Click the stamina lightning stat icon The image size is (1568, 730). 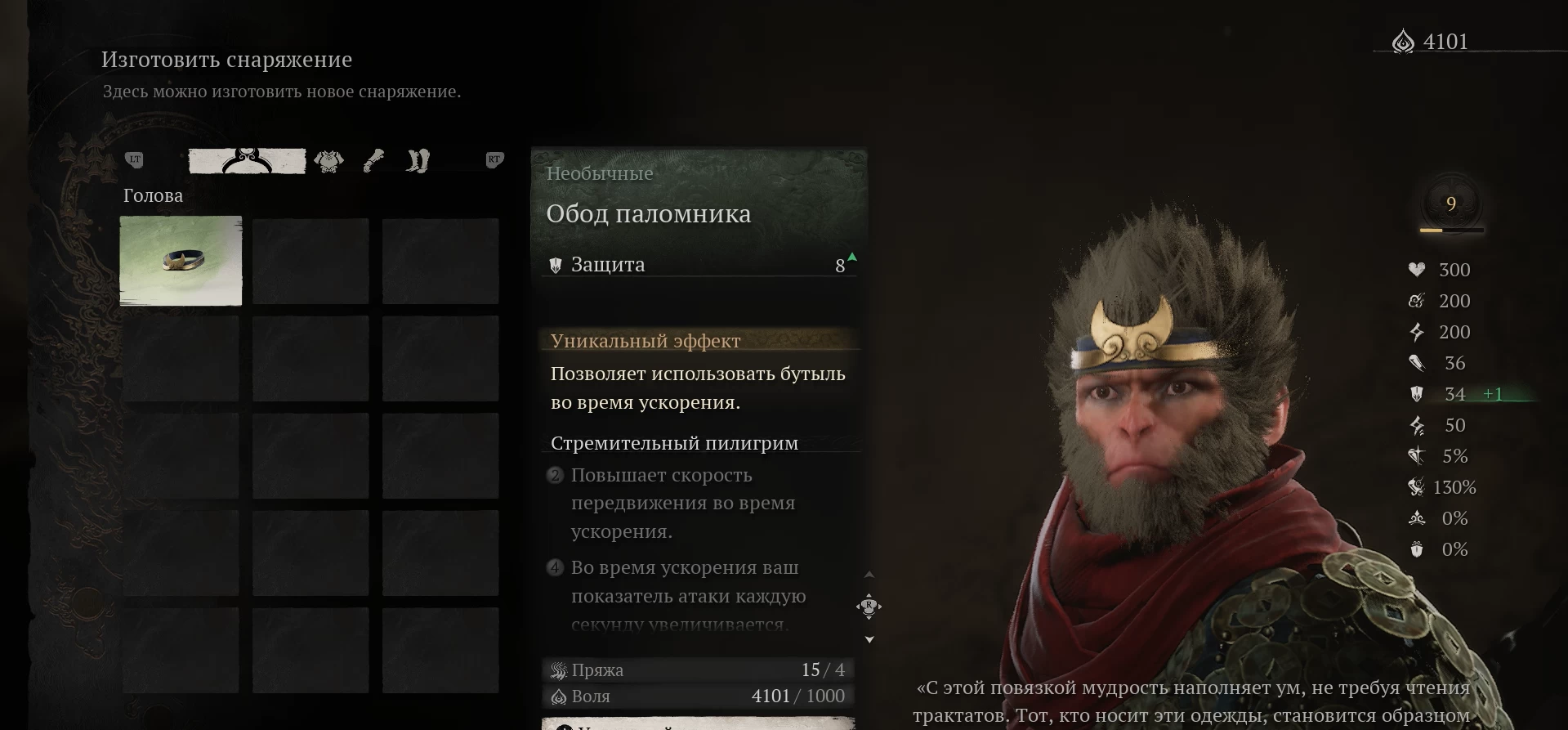pos(1416,332)
